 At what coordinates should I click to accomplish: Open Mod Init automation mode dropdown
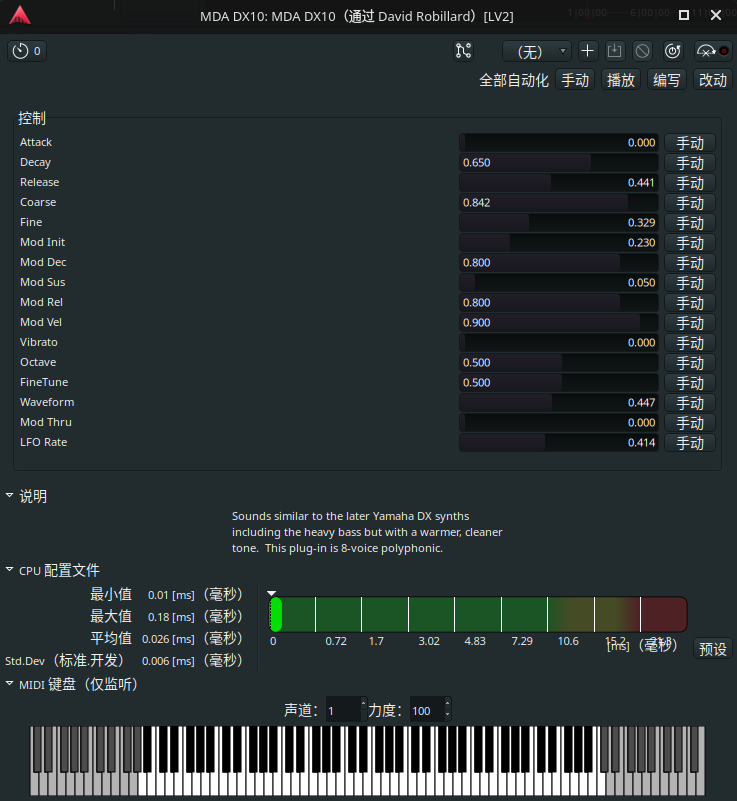[690, 242]
